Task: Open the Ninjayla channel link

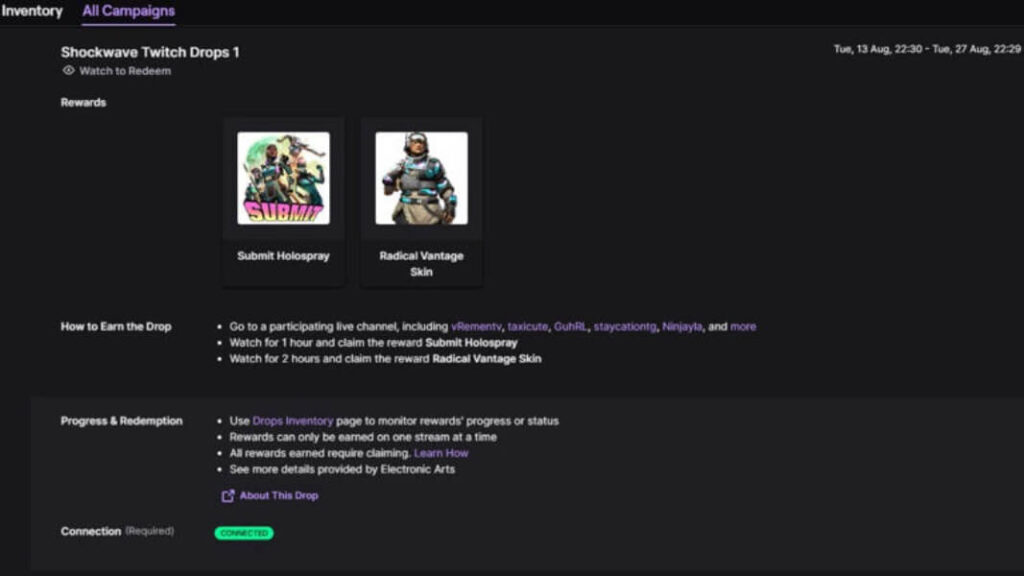Action: coord(682,327)
